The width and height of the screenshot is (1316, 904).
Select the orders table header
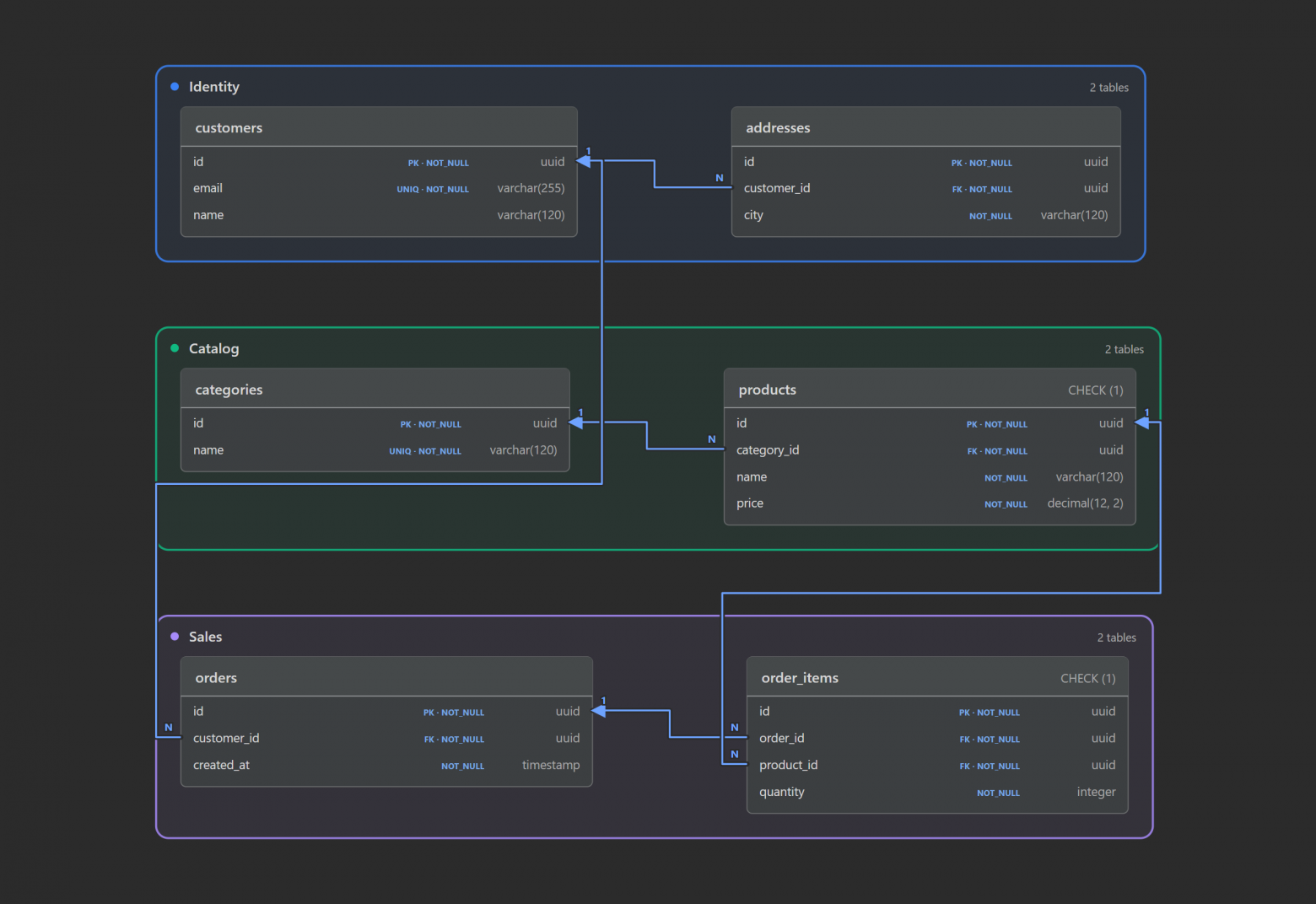pyautogui.click(x=386, y=677)
